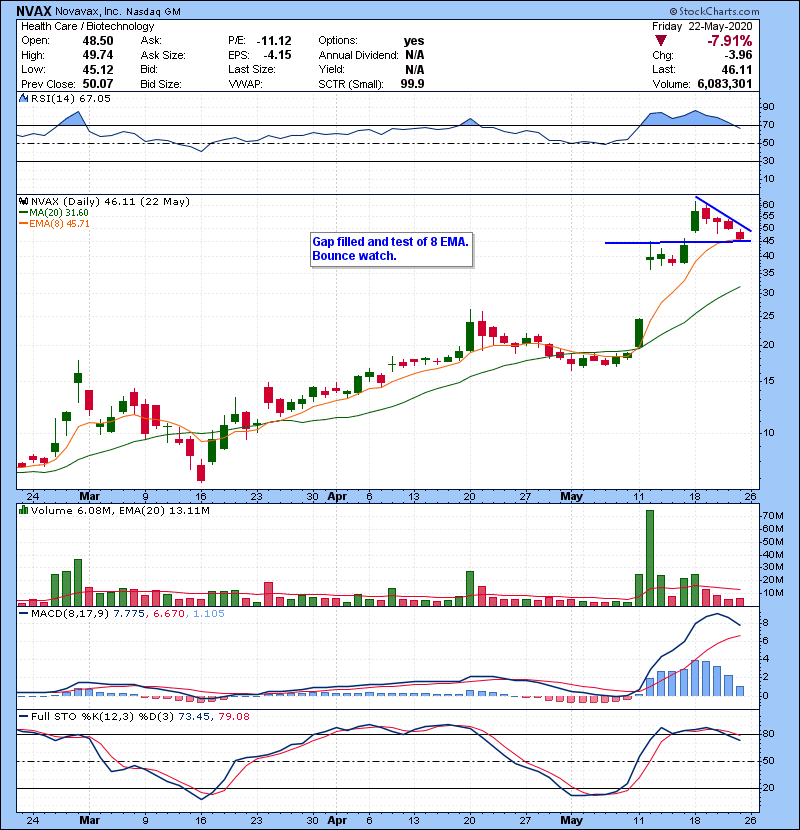Screen dimensions: 800x830
Task: Select the Open value 48.50
Action: [x=97, y=41]
